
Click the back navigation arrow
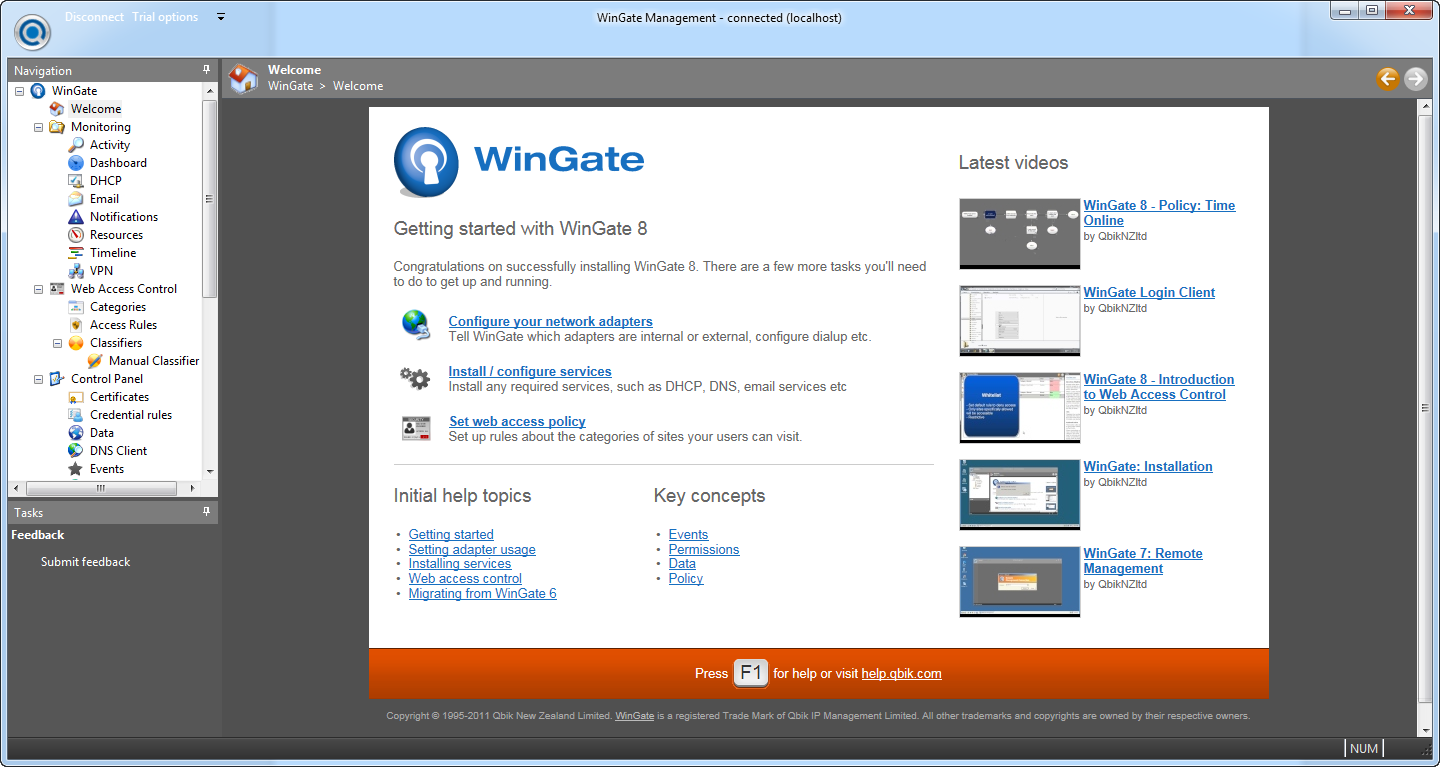pos(1387,78)
